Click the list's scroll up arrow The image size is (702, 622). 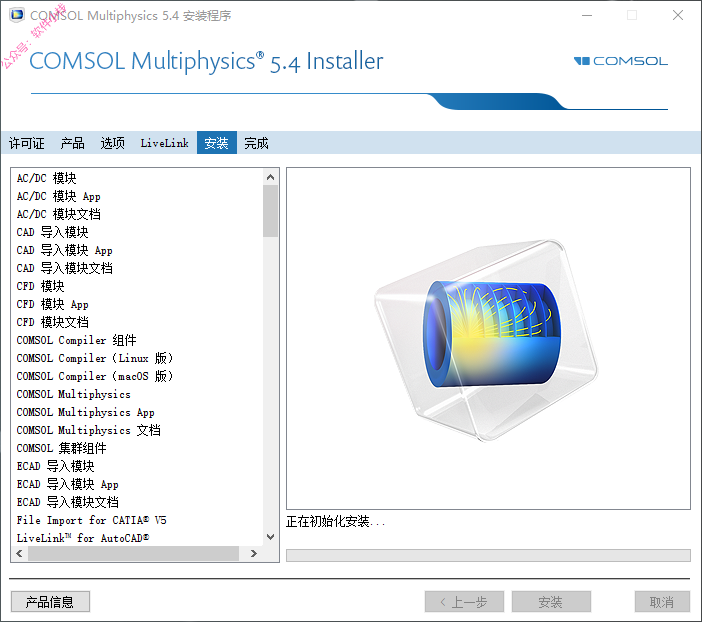click(x=270, y=177)
